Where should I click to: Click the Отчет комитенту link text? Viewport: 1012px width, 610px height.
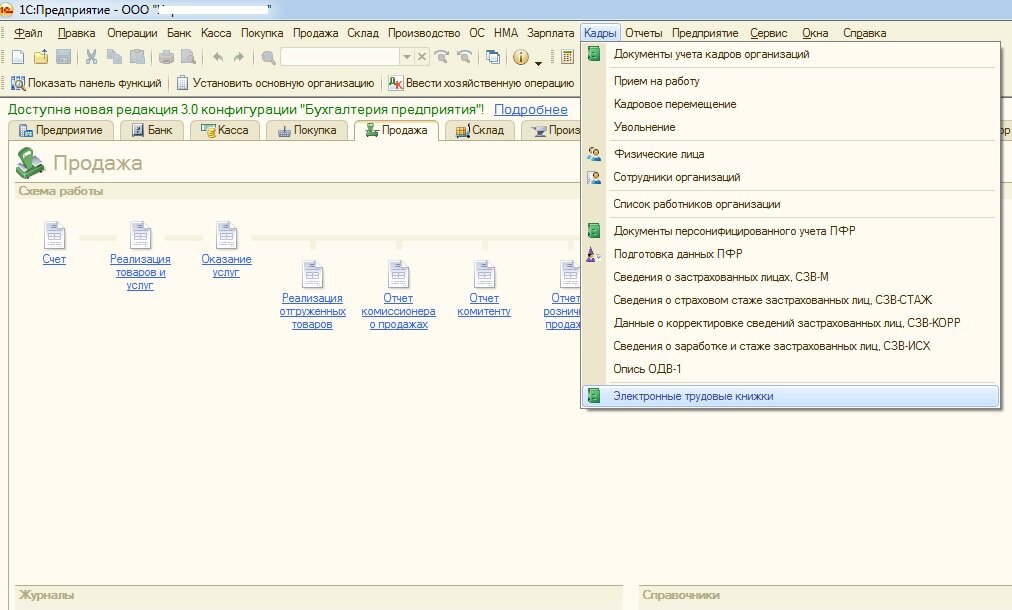(484, 305)
